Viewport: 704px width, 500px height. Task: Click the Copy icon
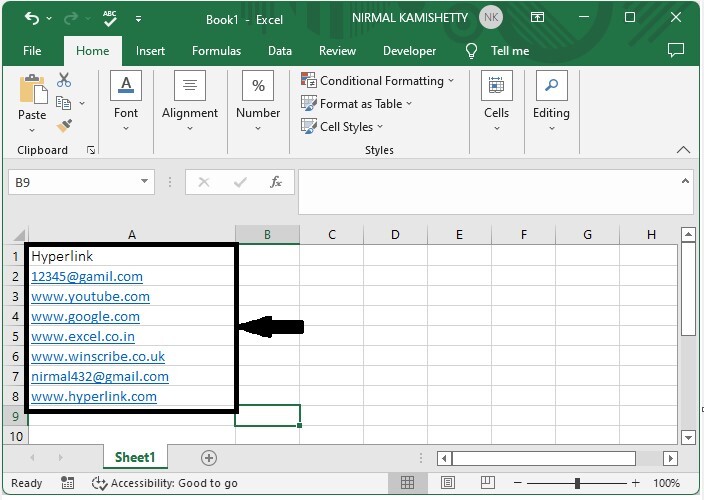pos(63,103)
